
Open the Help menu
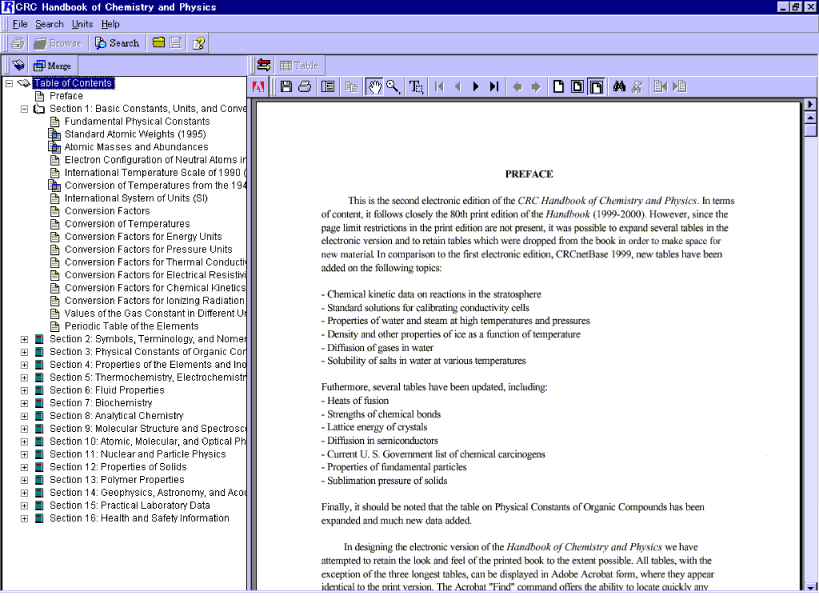point(110,24)
